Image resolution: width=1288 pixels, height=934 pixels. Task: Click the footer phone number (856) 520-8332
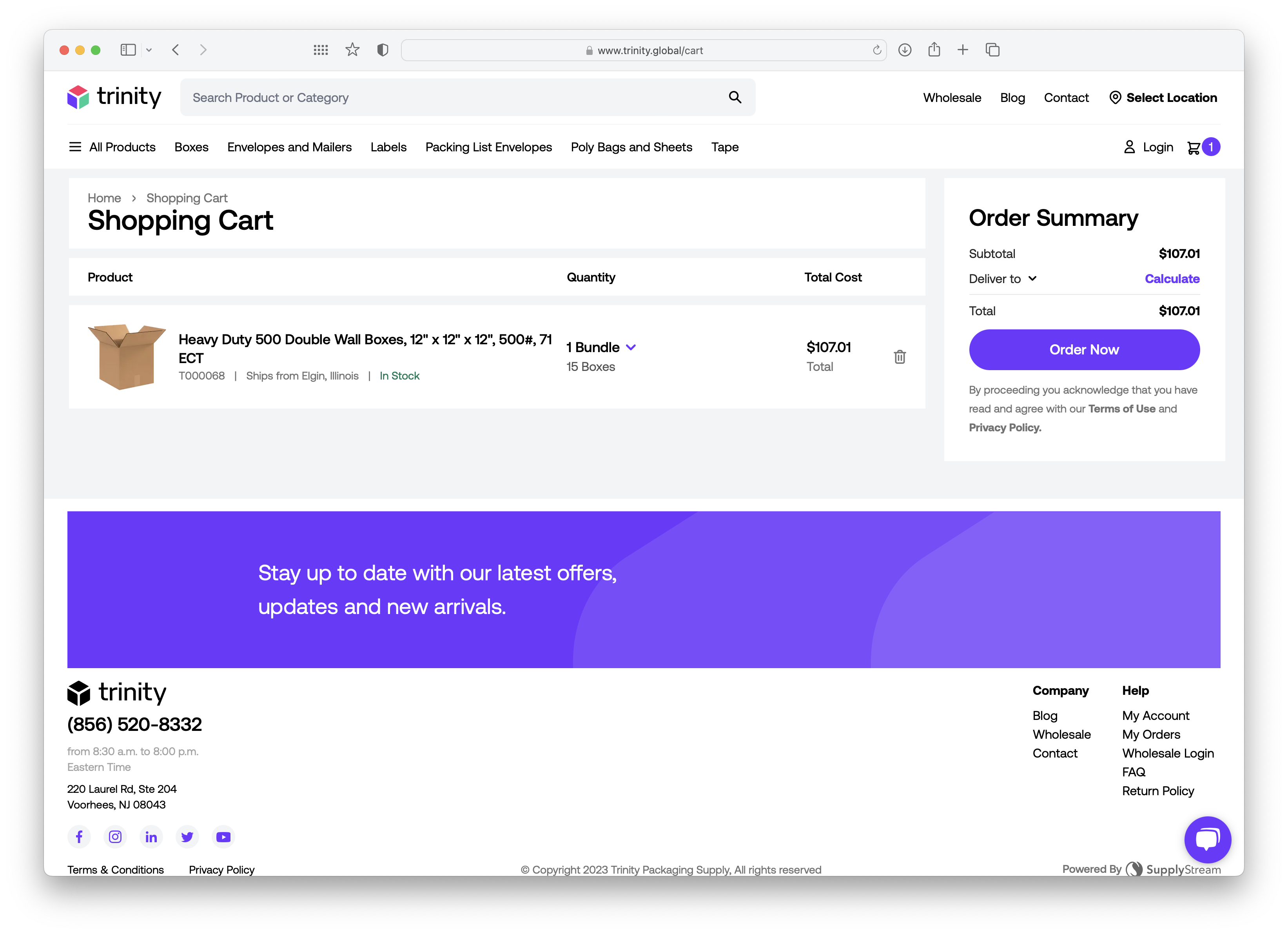(134, 724)
